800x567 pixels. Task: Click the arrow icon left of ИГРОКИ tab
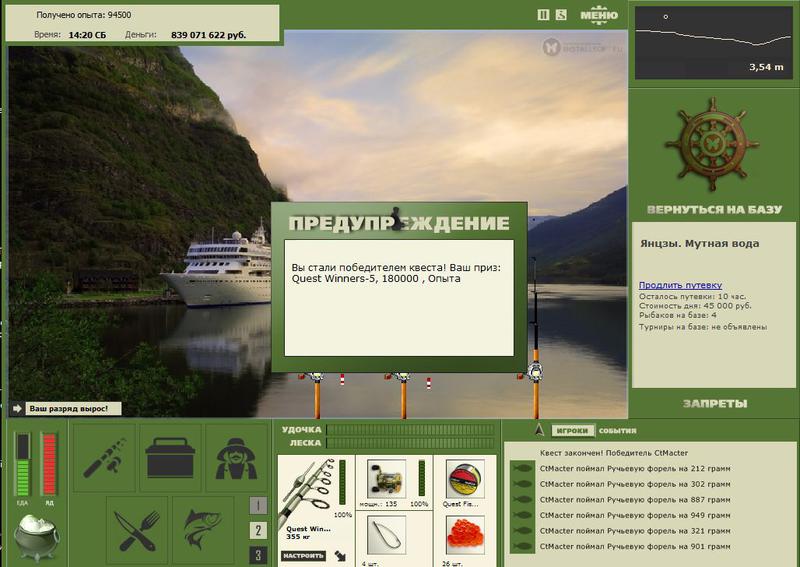pos(540,430)
